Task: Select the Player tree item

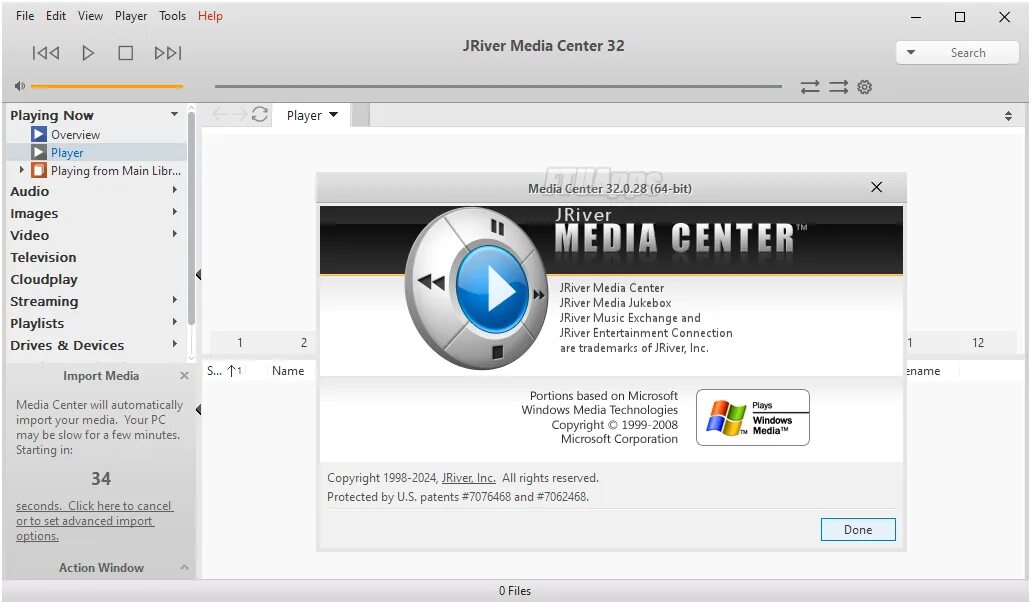Action: [67, 153]
